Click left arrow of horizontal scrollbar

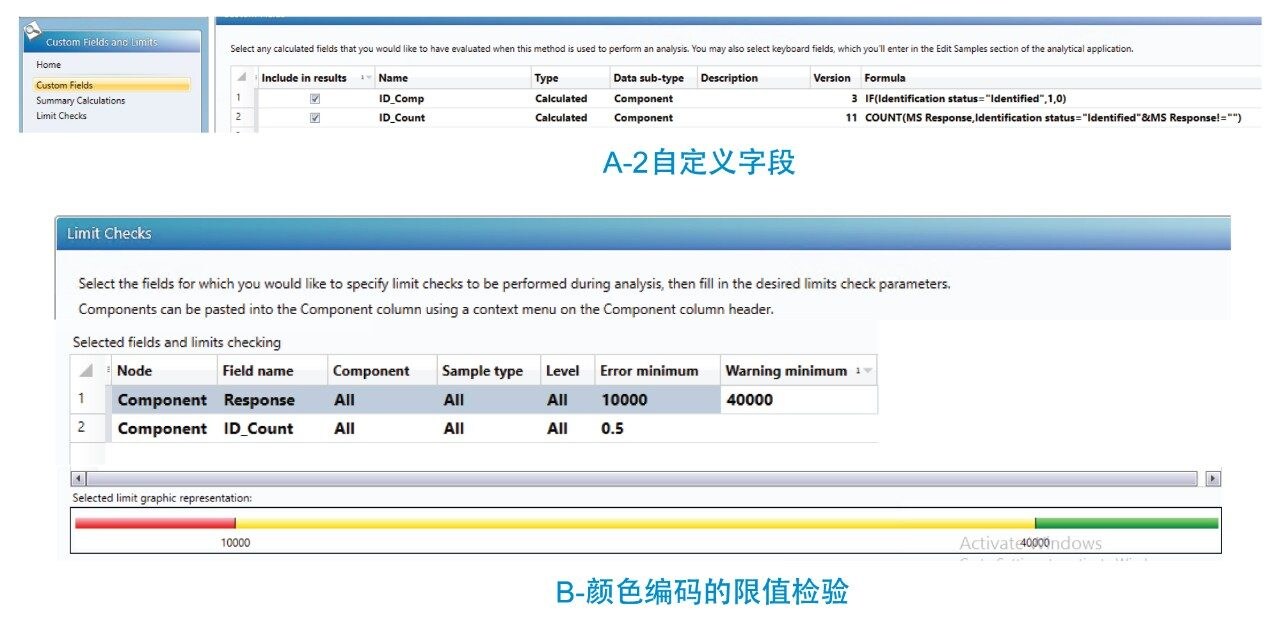[79, 479]
